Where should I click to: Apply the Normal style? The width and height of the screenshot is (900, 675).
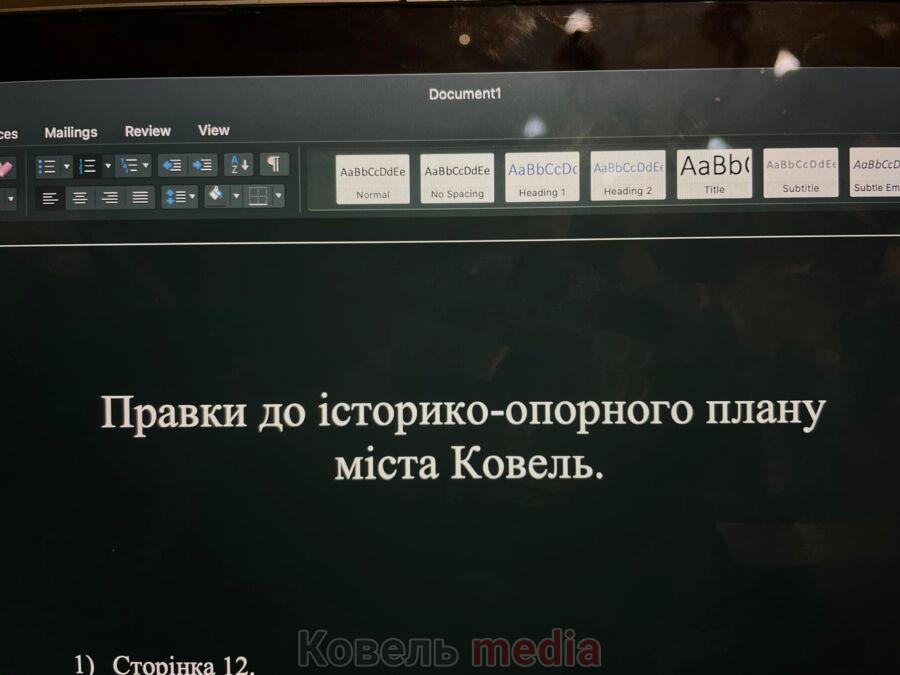pos(373,179)
